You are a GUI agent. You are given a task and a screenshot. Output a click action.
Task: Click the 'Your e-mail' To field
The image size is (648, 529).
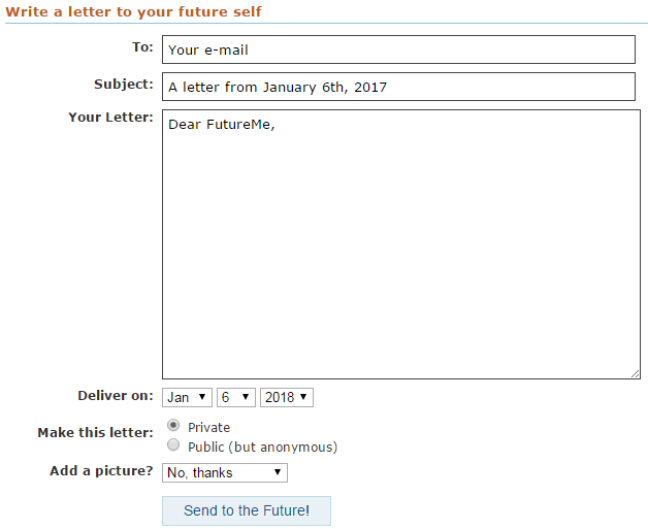click(x=398, y=50)
